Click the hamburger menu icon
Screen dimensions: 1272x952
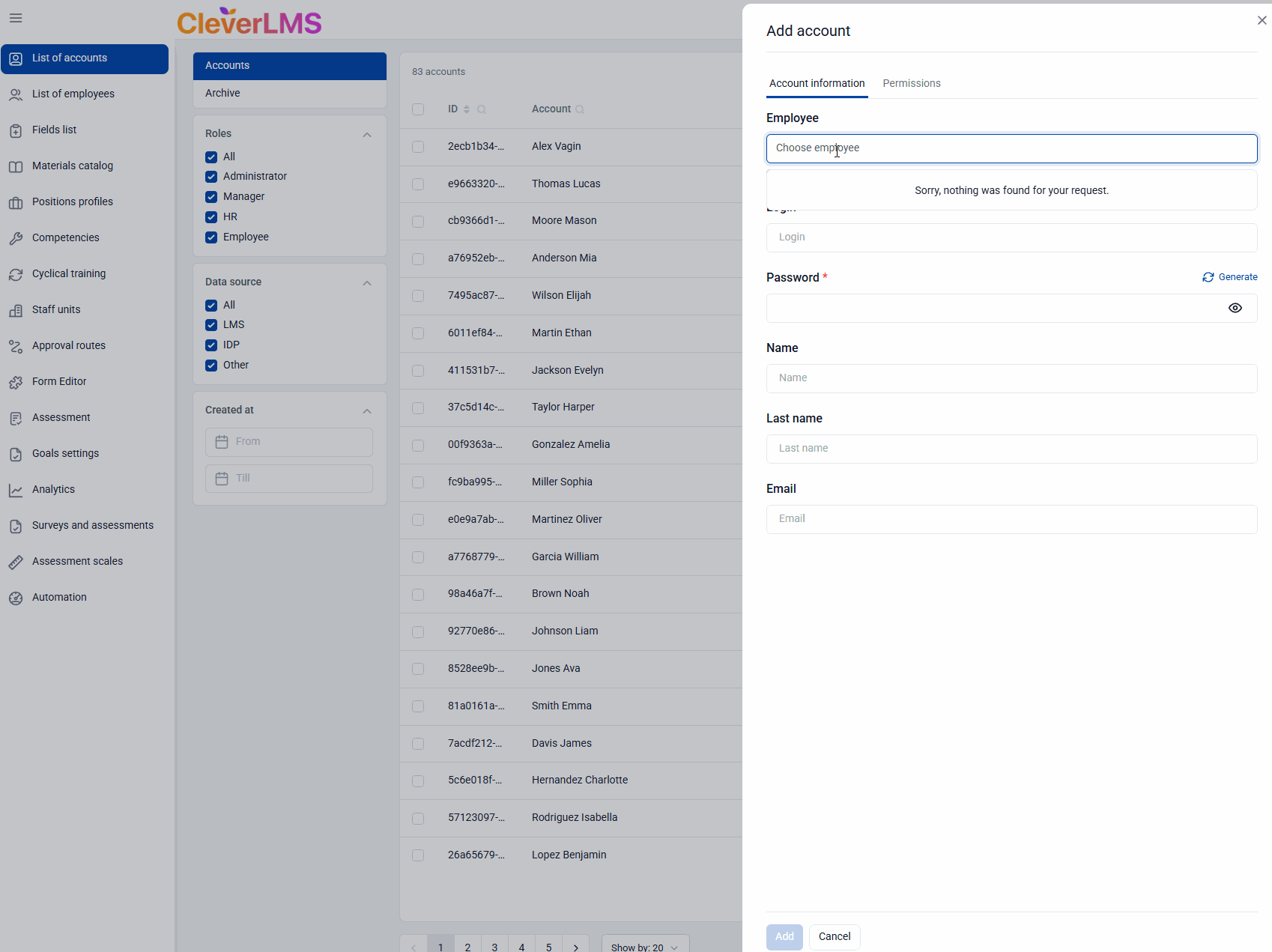[x=16, y=18]
